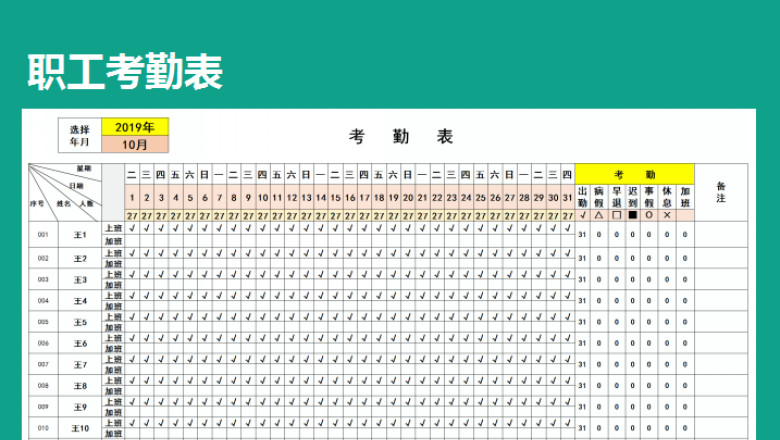Click the weekday cell above date 1
Viewport: 780px width, 440px height.
point(132,175)
